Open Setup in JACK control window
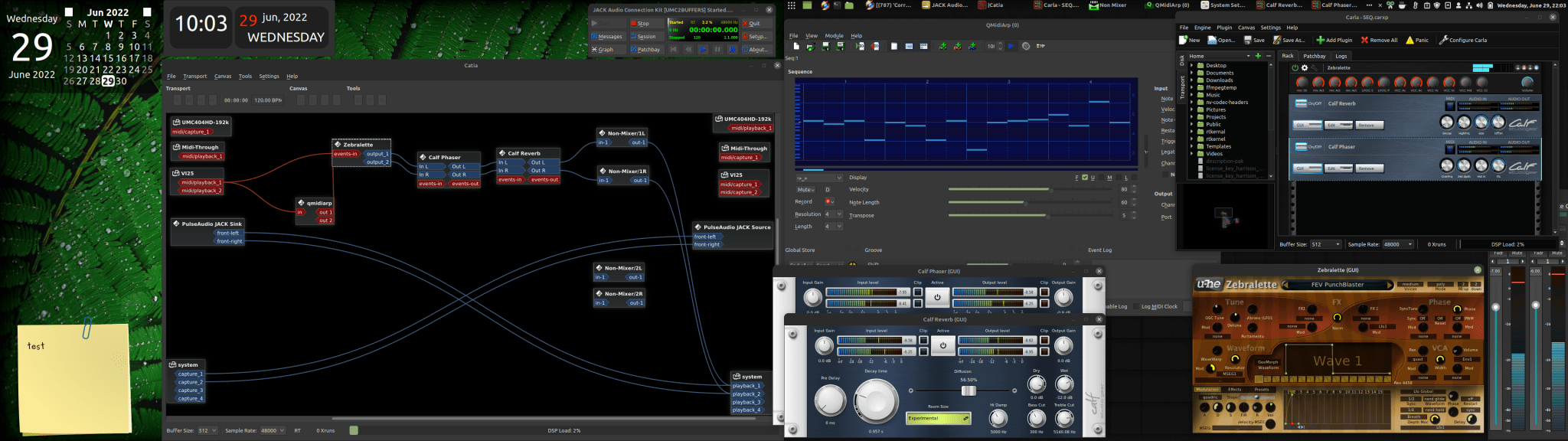1568x441 pixels. click(756, 36)
